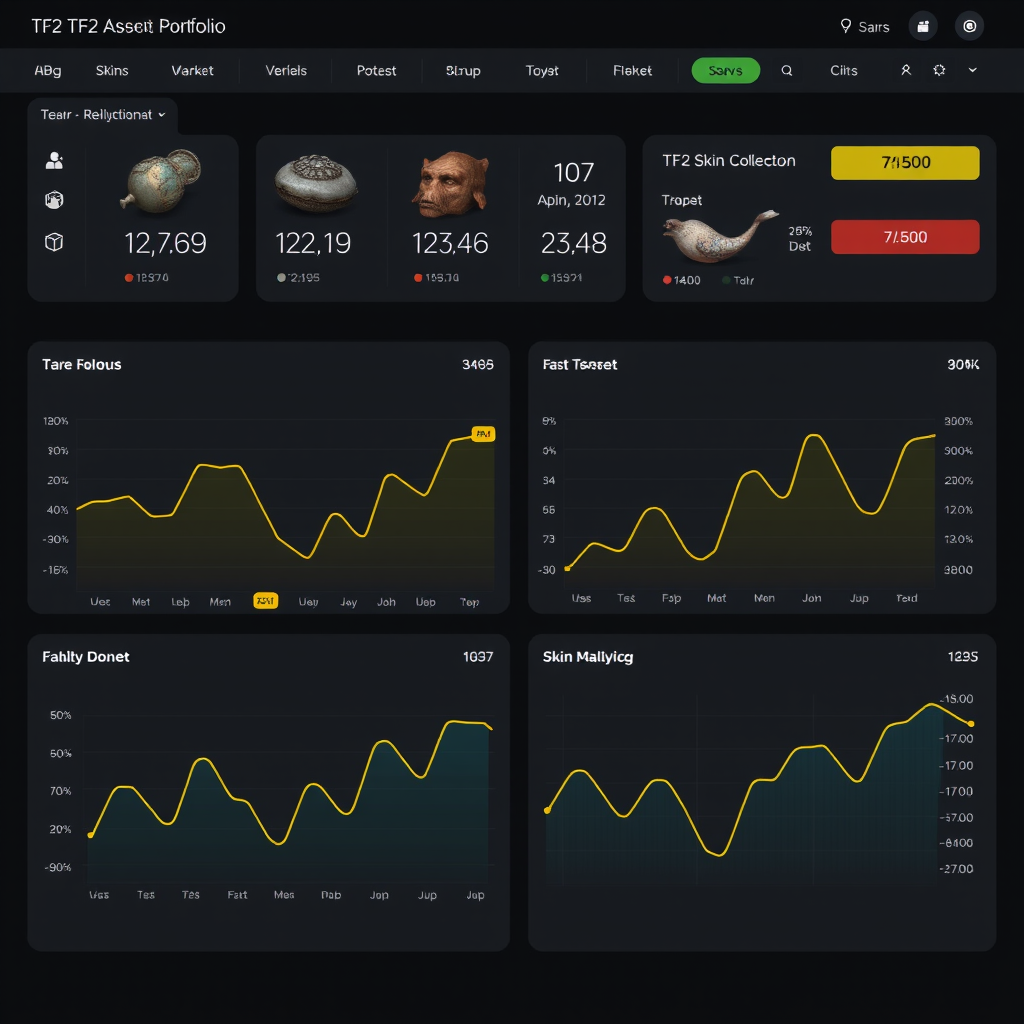This screenshot has width=1024, height=1024.
Task: Click the 122,19 value
Action: tap(313, 244)
